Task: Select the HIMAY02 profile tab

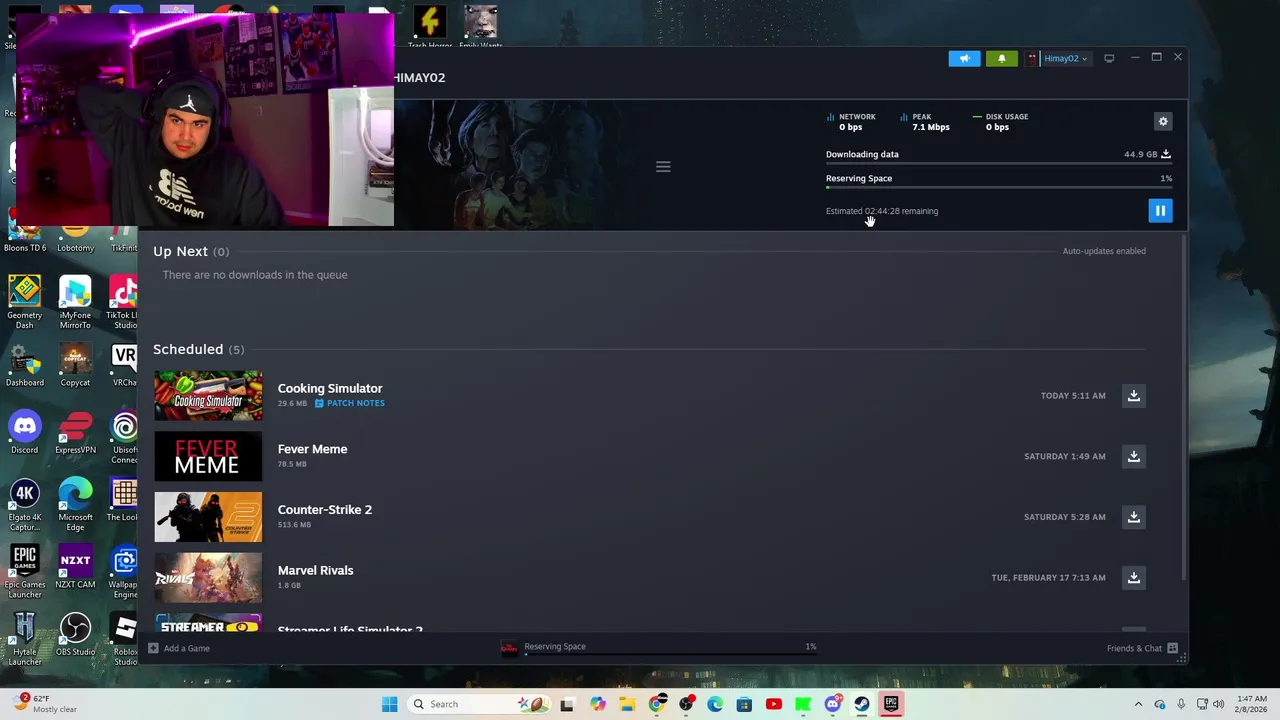Action: coord(419,77)
